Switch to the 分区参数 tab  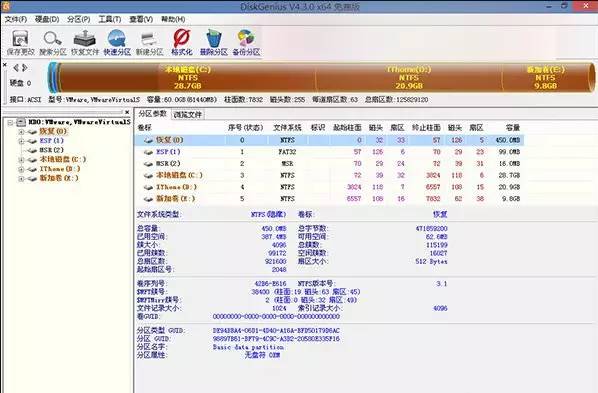(x=153, y=114)
